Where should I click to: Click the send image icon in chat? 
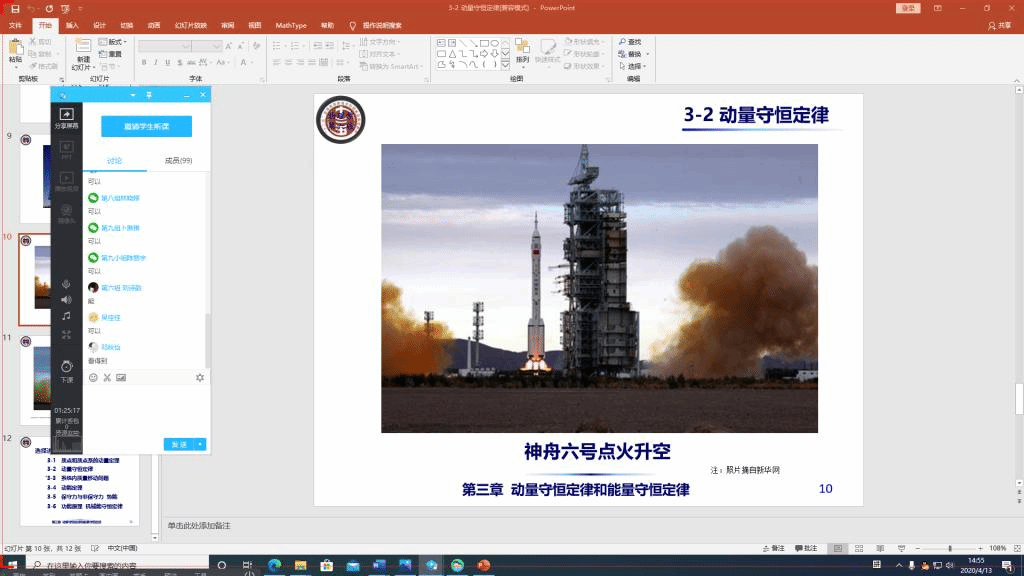121,377
